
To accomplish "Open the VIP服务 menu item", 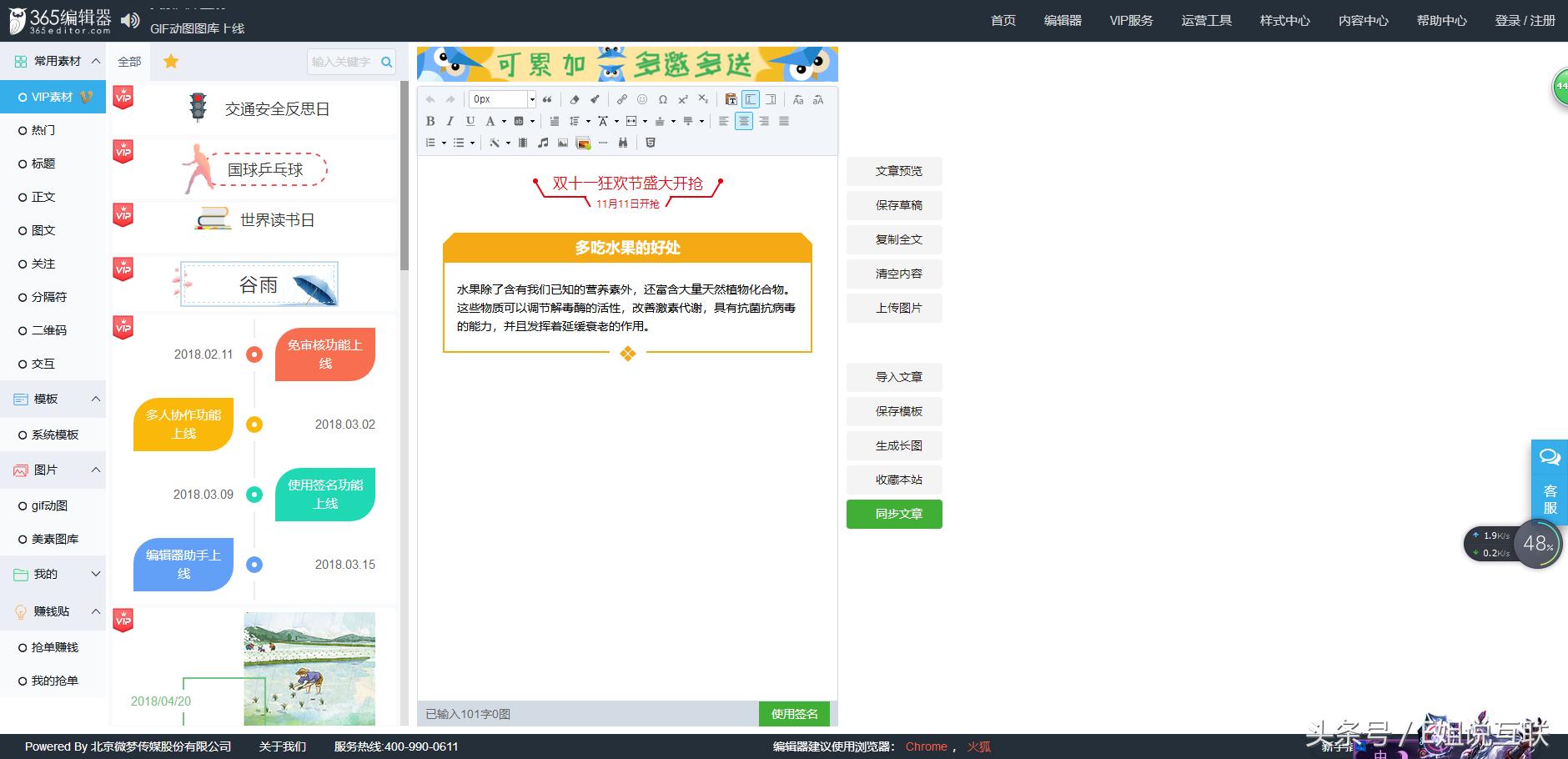I will [x=1131, y=20].
